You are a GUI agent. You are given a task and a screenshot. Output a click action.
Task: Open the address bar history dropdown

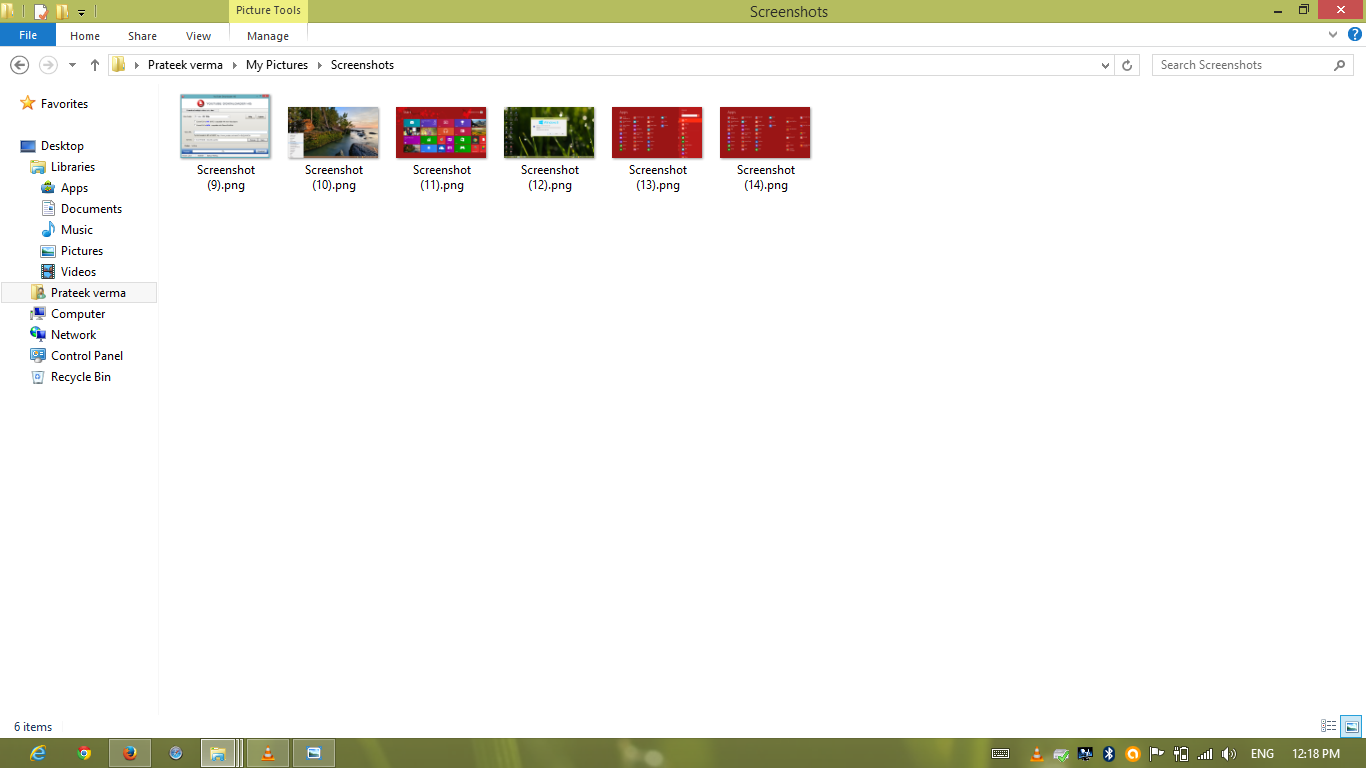click(x=1105, y=65)
